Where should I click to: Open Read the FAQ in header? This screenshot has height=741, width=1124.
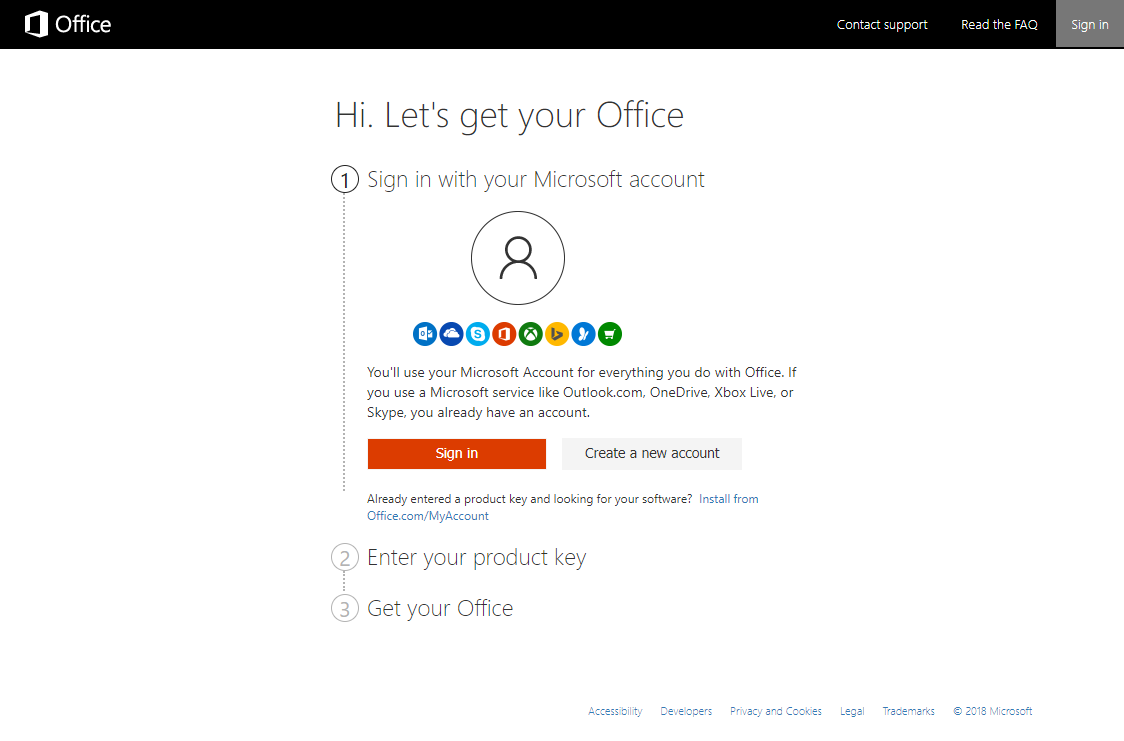click(x=999, y=24)
